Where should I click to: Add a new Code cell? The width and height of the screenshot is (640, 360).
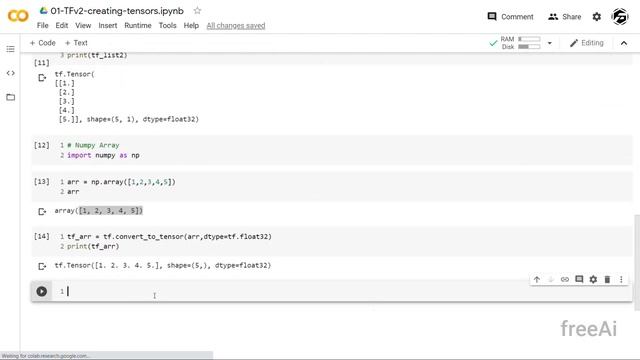tap(42, 43)
